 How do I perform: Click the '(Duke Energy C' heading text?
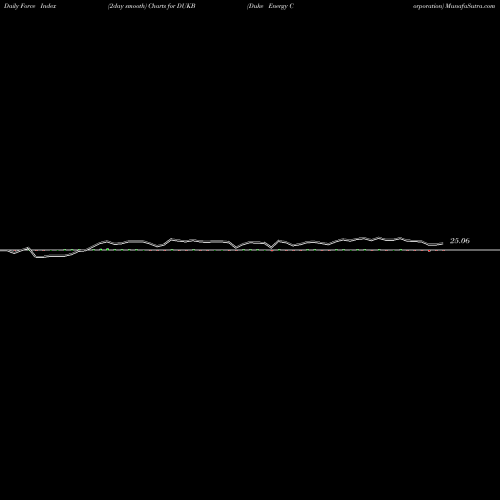270,6
